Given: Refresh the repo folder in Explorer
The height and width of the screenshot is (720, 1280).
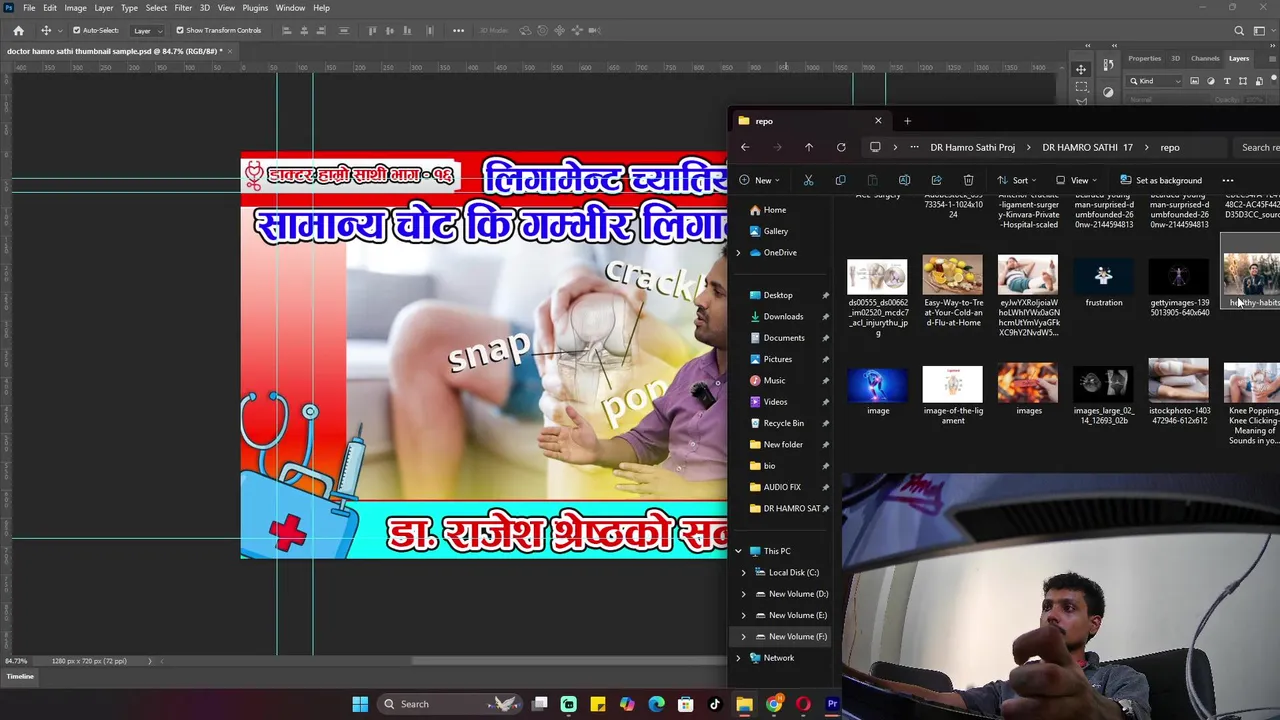Looking at the screenshot, I should click(x=841, y=147).
